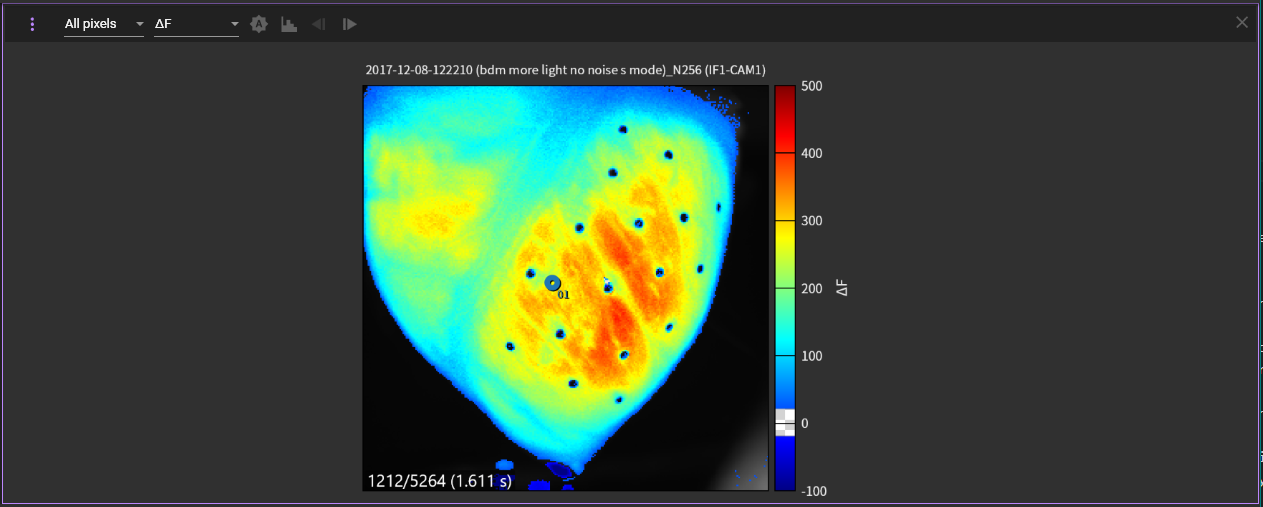Click the transparent checkered segment of colorbar

(785, 423)
